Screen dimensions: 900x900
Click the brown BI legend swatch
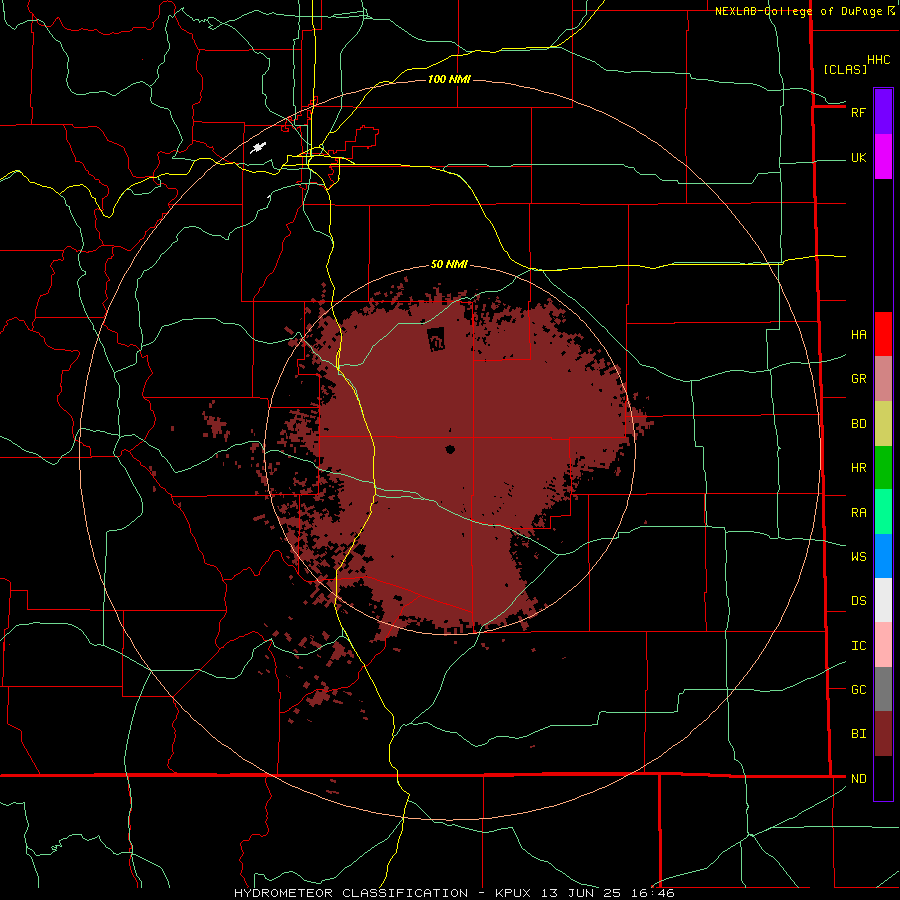(883, 734)
